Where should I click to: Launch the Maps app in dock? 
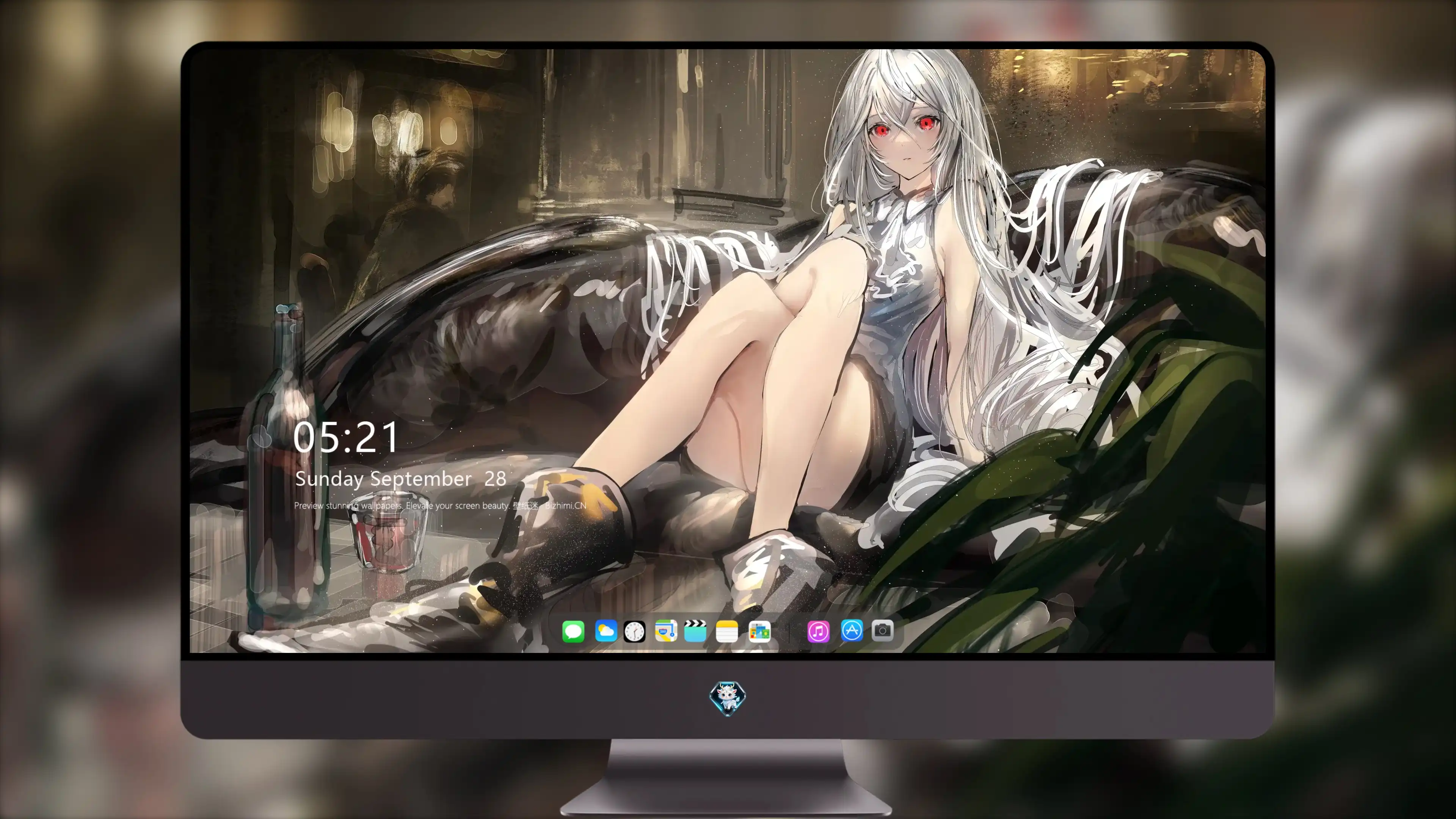pos(665,631)
